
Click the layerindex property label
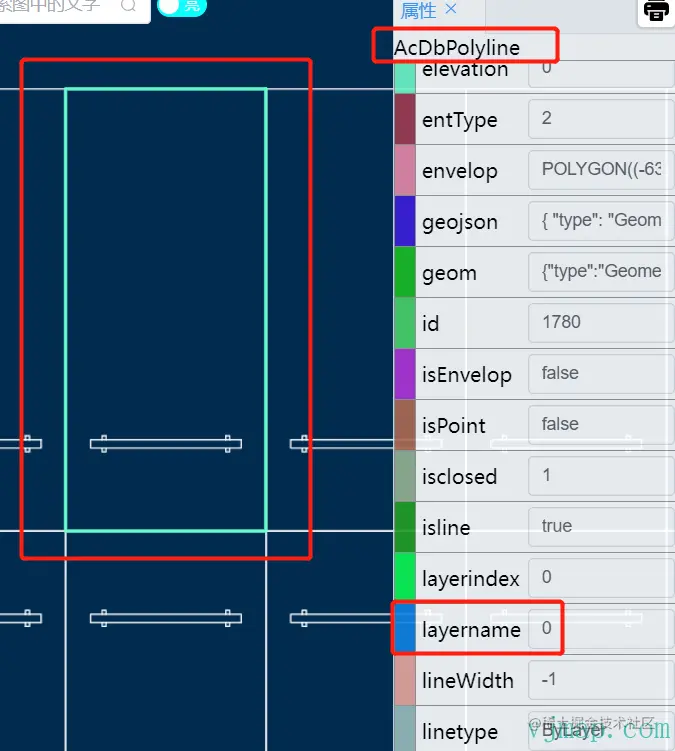pos(470,579)
